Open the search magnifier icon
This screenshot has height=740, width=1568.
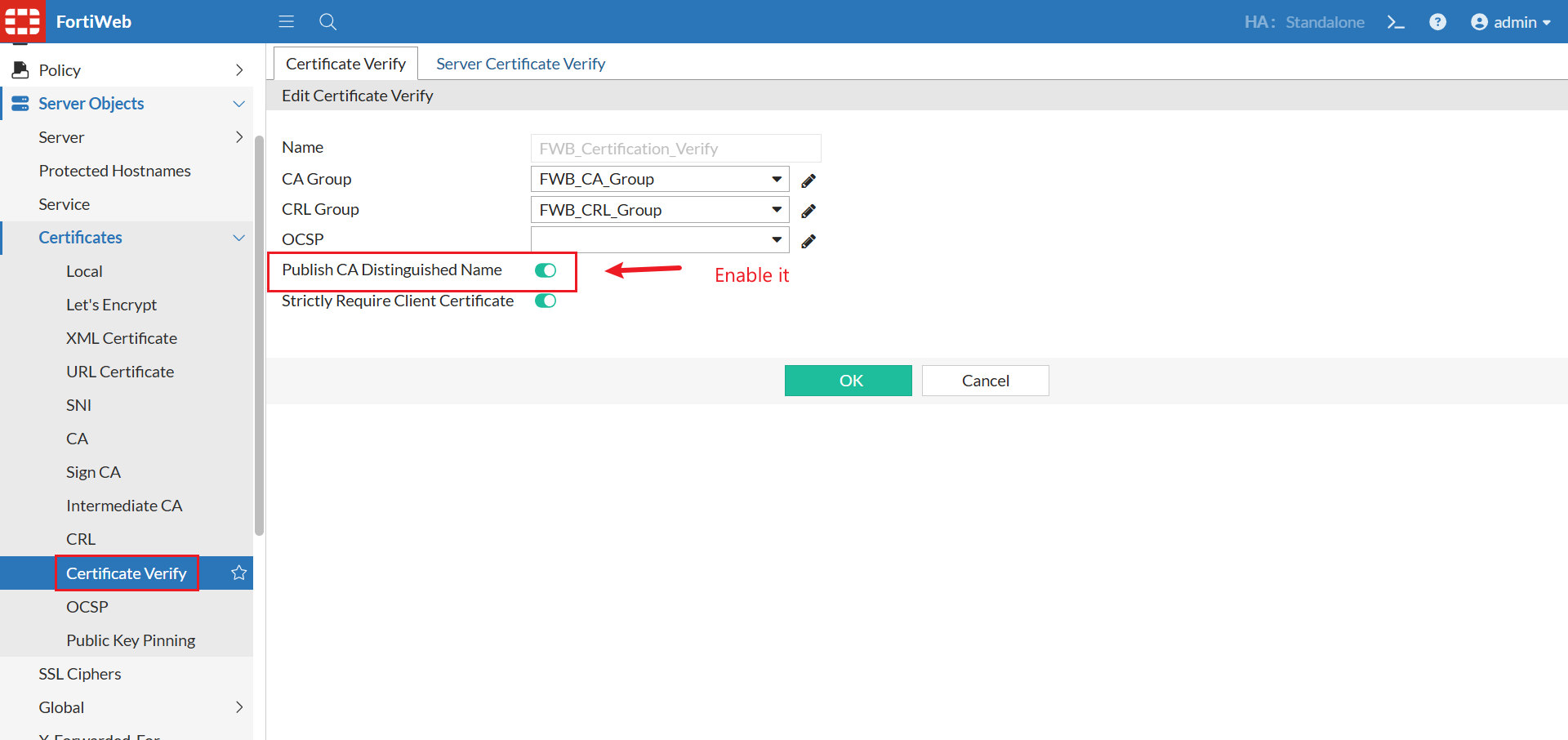328,22
